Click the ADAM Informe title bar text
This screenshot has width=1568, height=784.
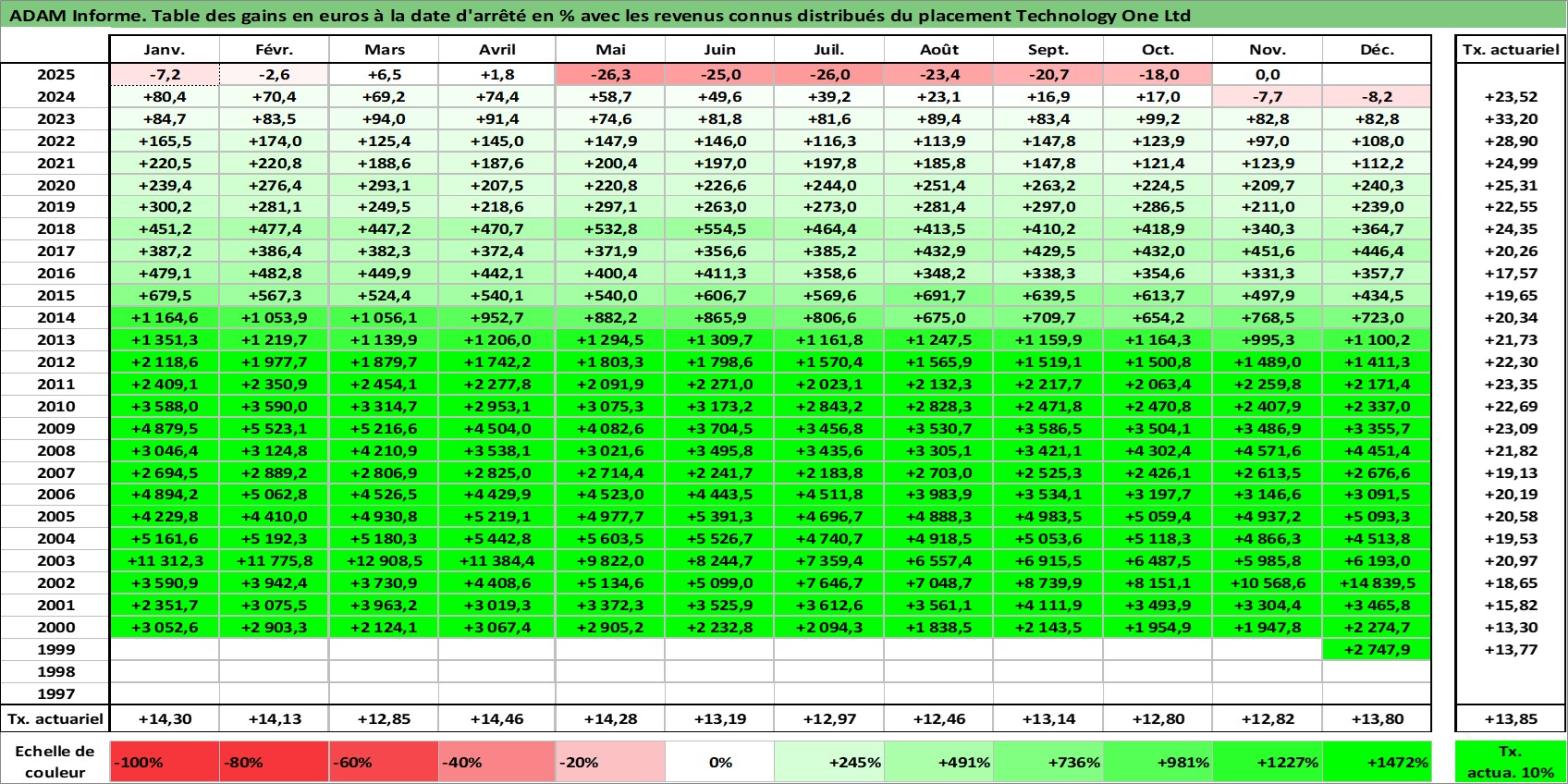coord(599,16)
